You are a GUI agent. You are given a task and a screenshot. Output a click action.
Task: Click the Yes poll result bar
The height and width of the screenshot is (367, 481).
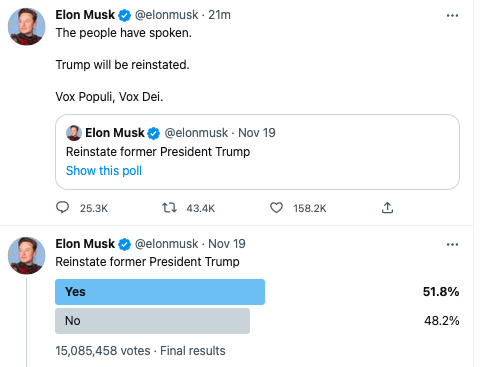click(160, 292)
